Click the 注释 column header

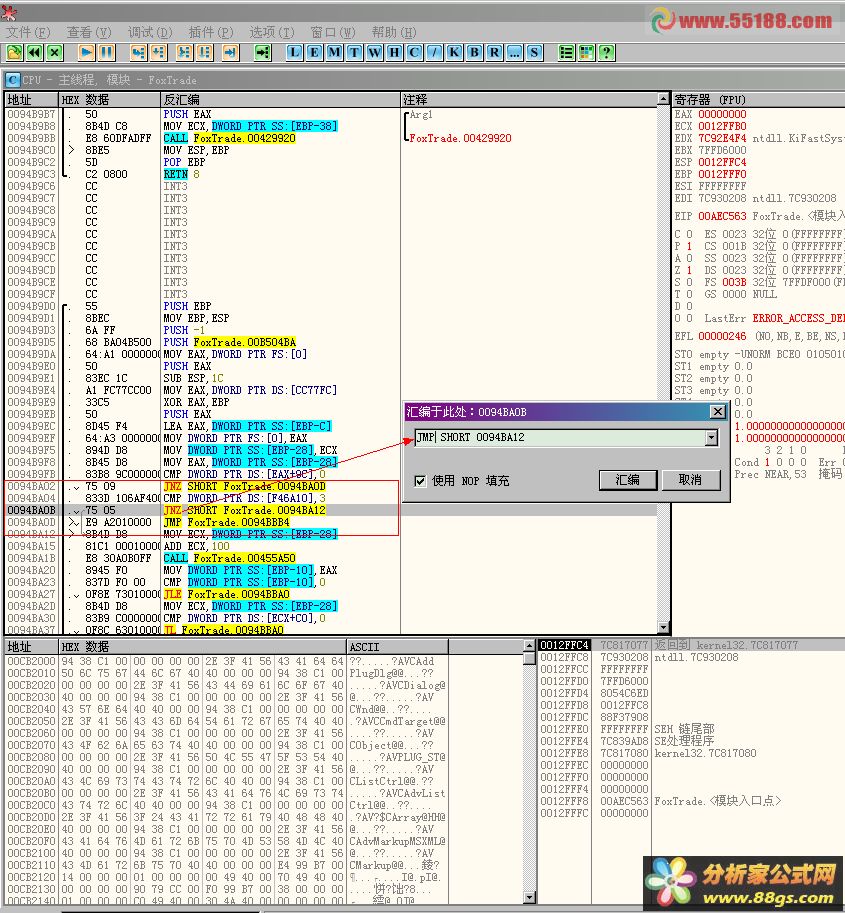[529, 100]
